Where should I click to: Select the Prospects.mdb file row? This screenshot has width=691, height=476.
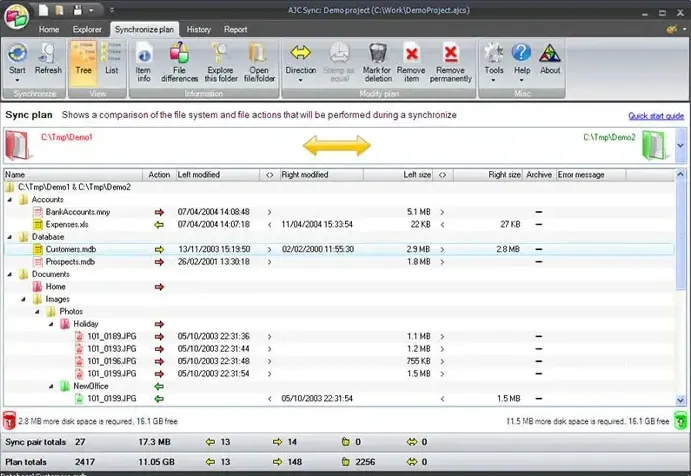click(339, 262)
